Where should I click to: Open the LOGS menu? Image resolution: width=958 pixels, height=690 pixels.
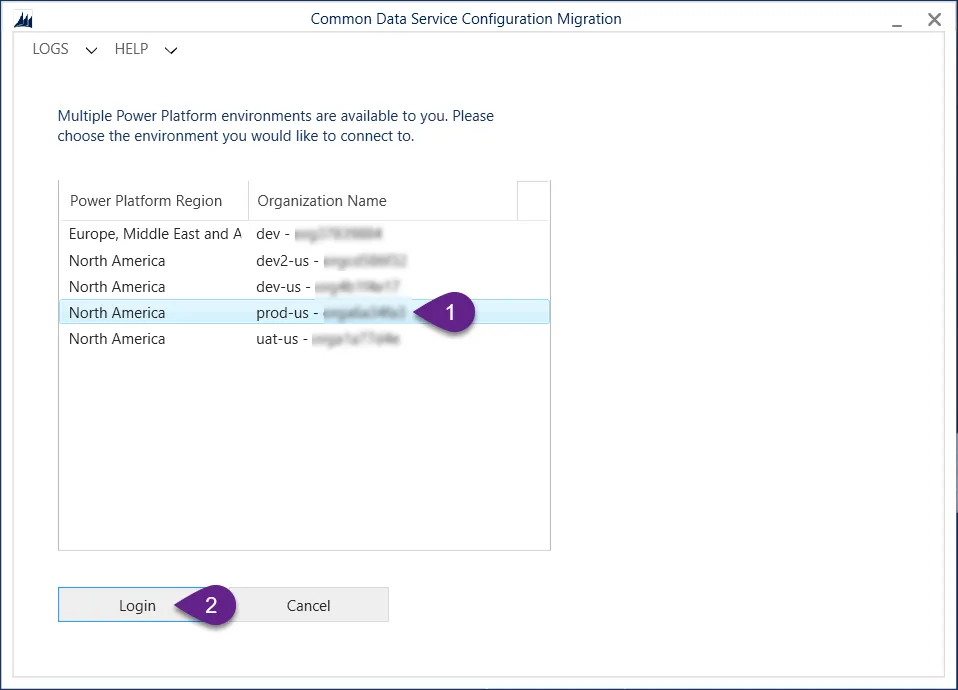click(51, 49)
